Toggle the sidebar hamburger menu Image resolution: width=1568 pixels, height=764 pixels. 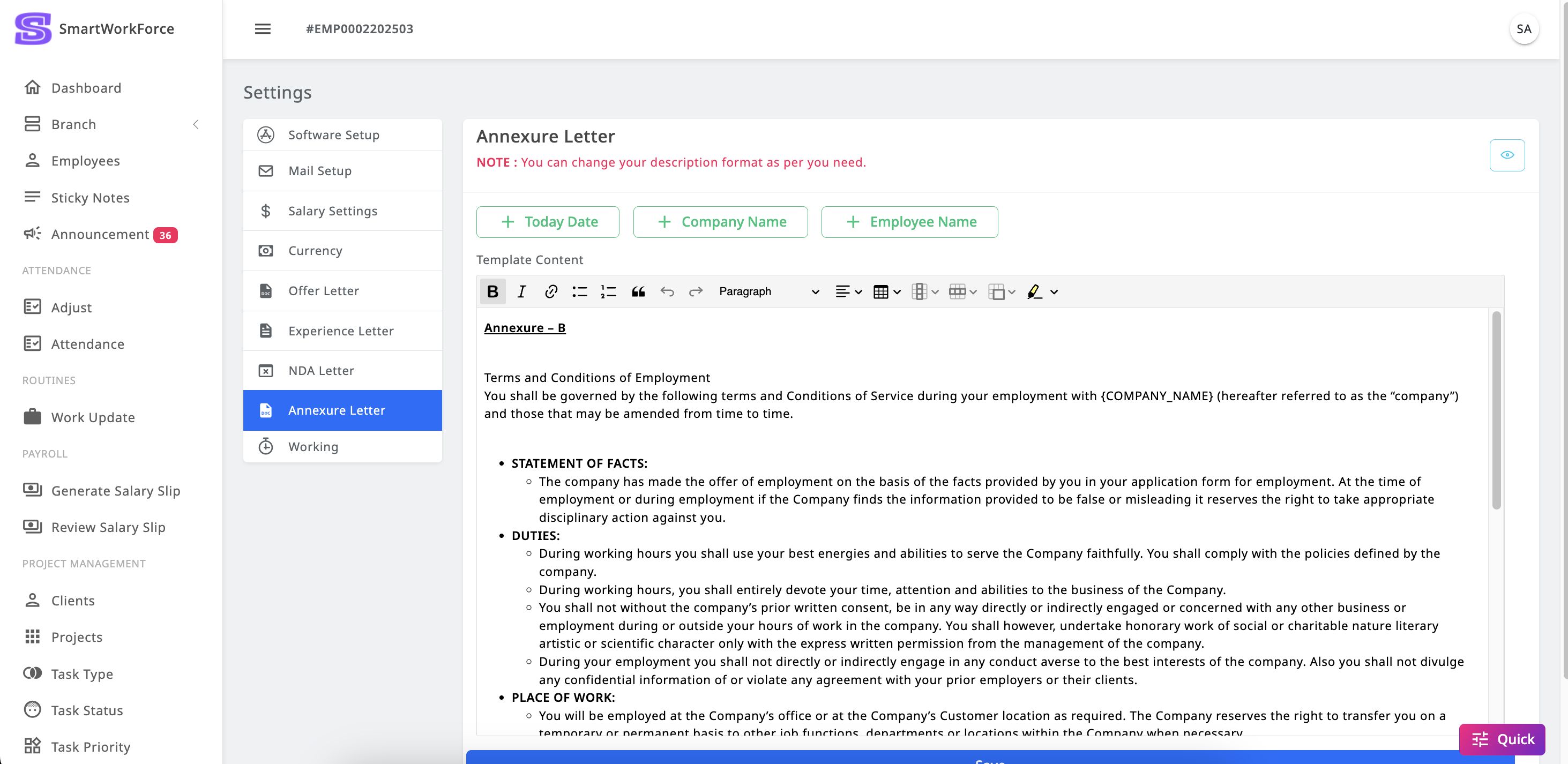[x=263, y=28]
